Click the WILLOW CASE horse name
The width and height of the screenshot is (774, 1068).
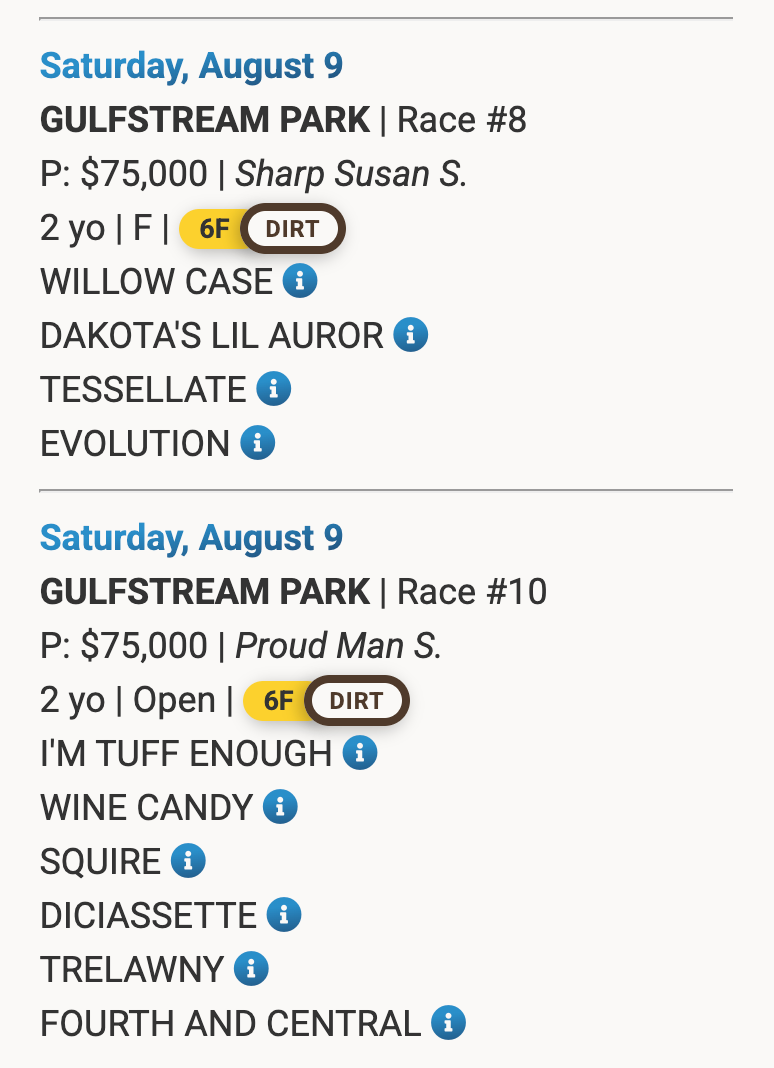point(156,282)
